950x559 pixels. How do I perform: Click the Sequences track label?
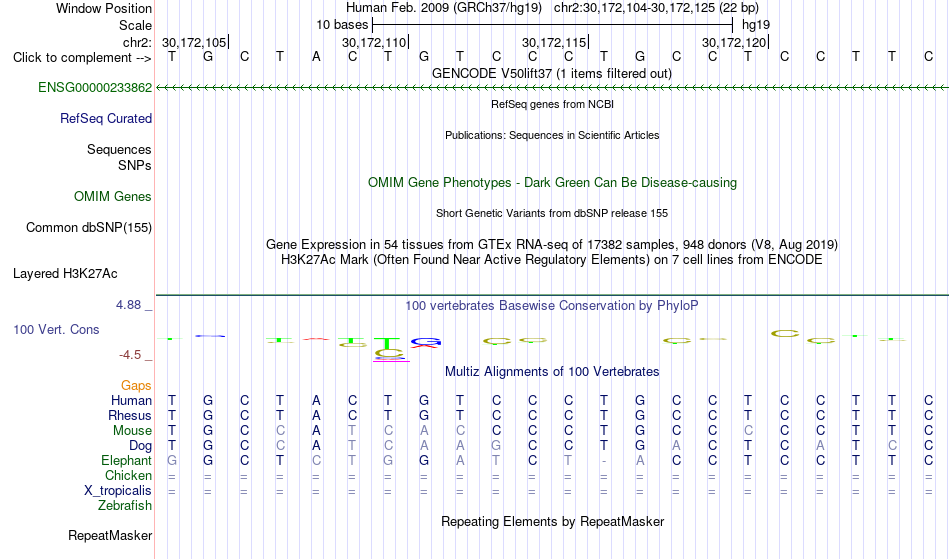click(119, 150)
